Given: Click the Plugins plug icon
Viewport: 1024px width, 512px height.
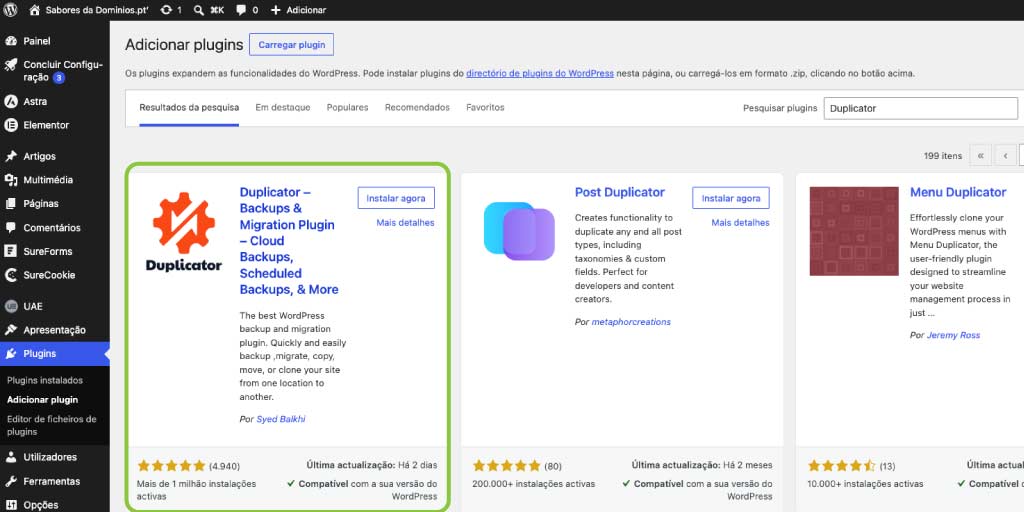Looking at the screenshot, I should 10,353.
